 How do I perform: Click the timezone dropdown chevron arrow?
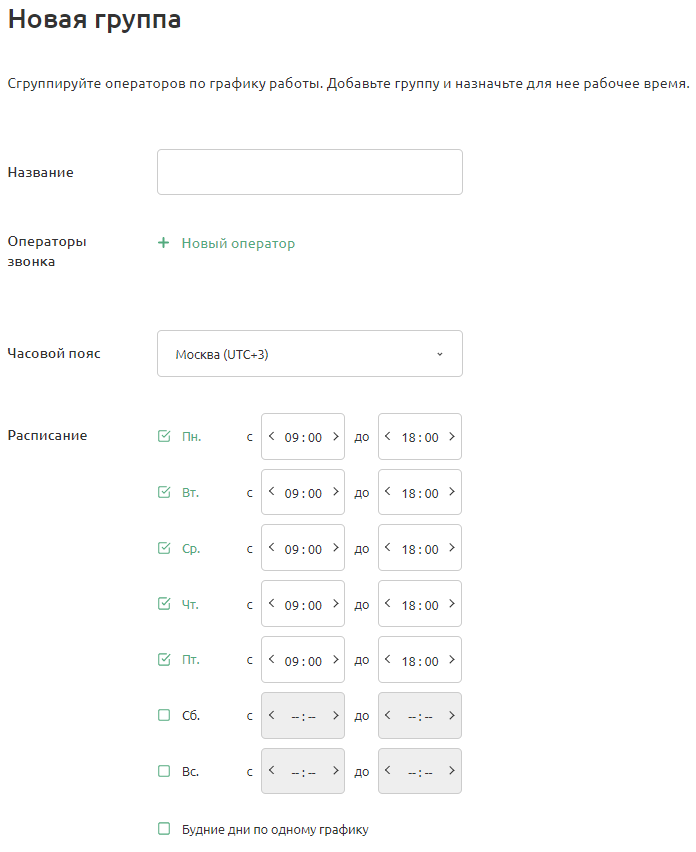[439, 354]
